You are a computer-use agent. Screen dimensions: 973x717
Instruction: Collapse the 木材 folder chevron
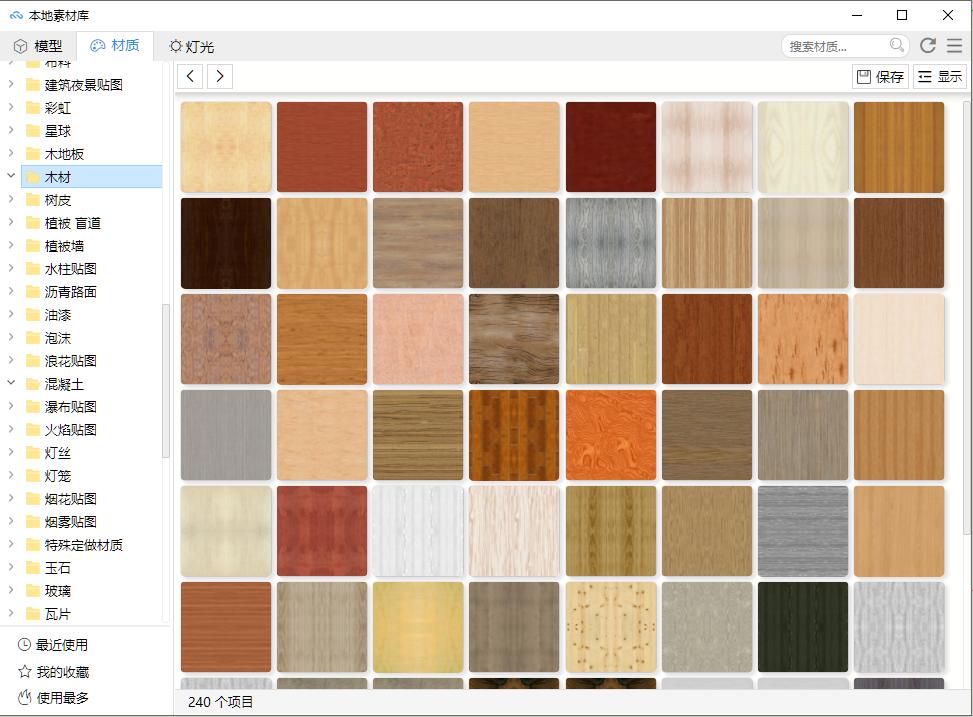pos(11,177)
